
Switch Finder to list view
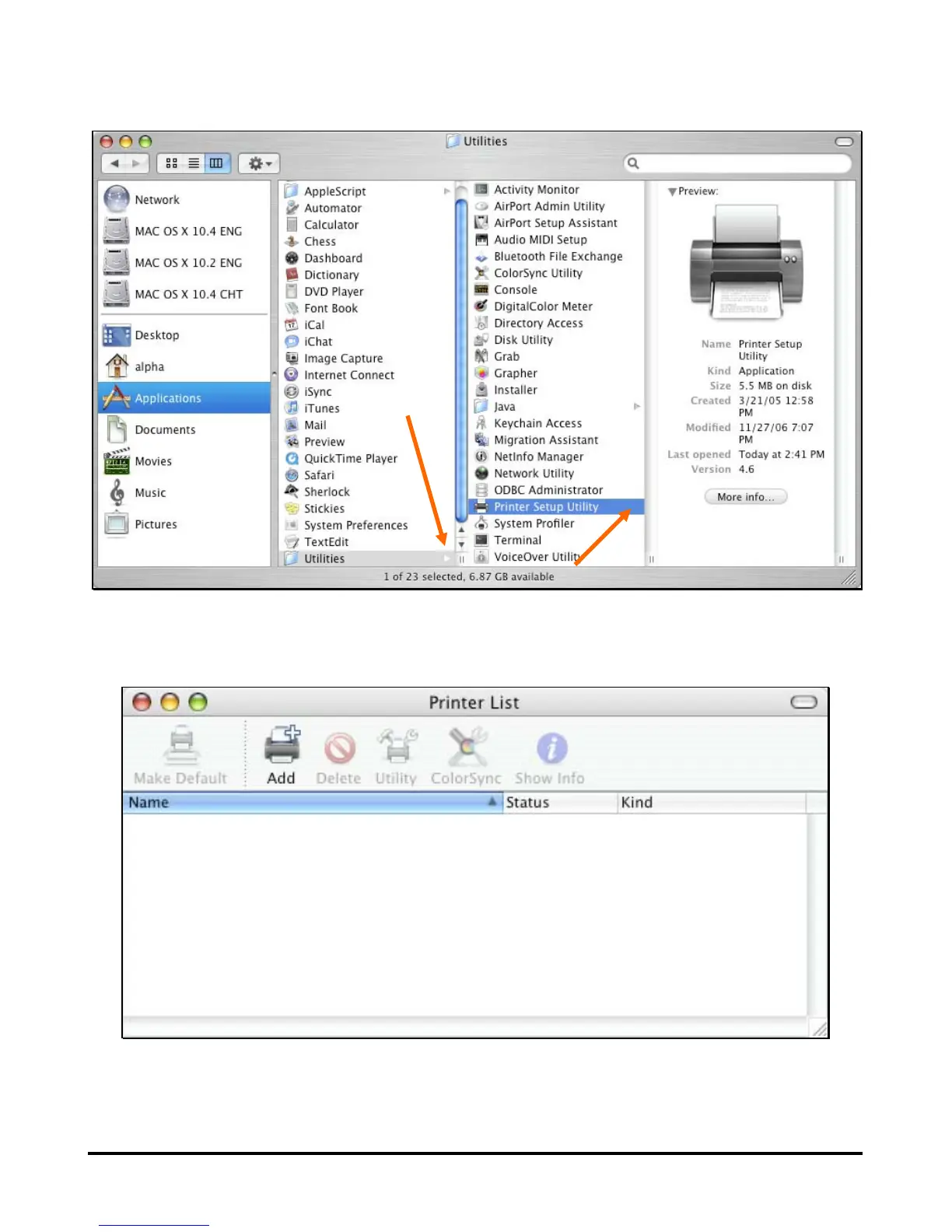coord(194,163)
